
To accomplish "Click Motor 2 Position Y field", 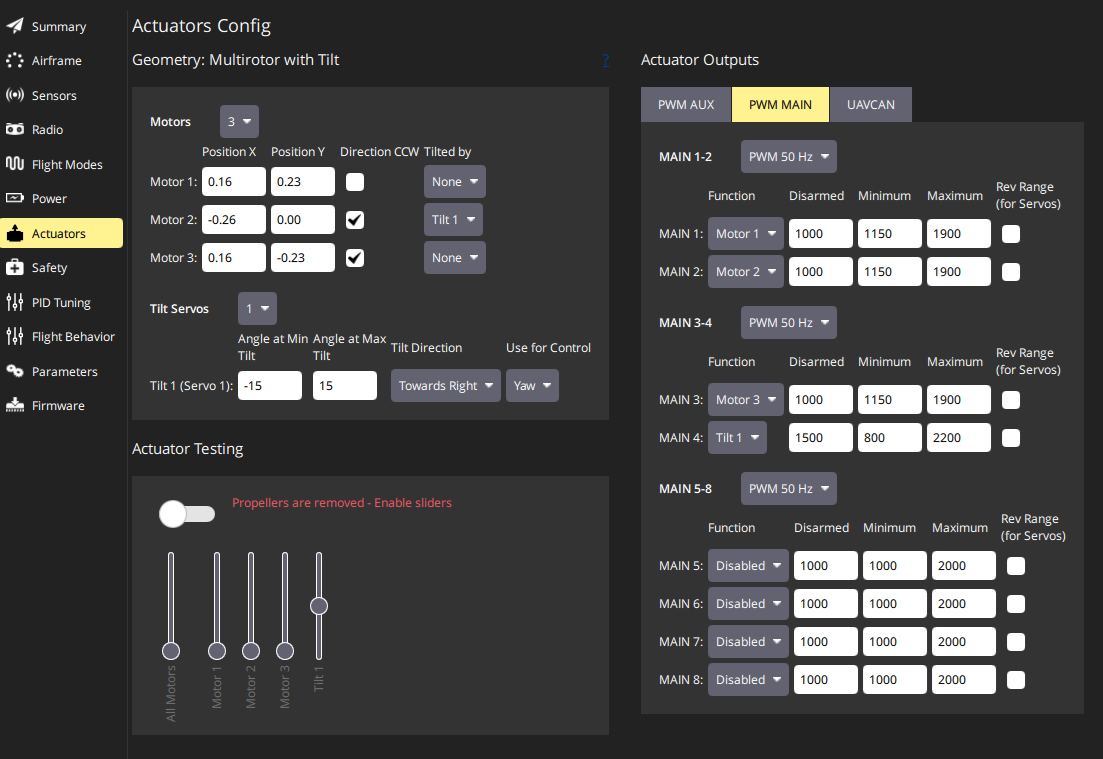I will coord(303,220).
